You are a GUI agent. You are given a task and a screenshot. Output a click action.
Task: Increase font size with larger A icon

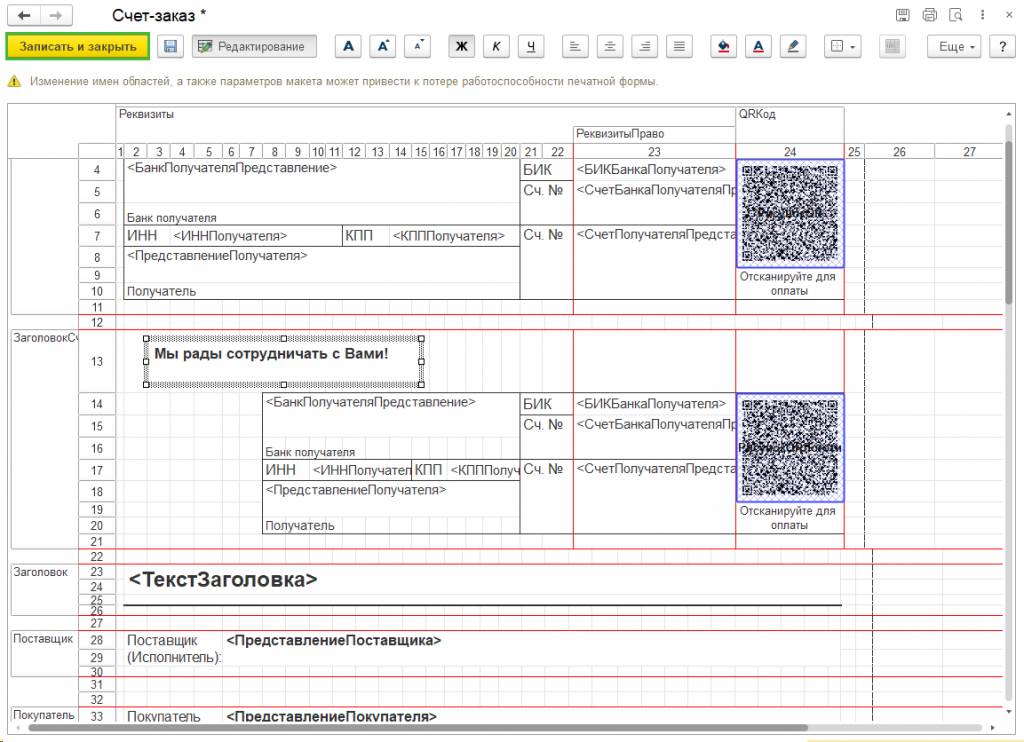pyautogui.click(x=383, y=46)
